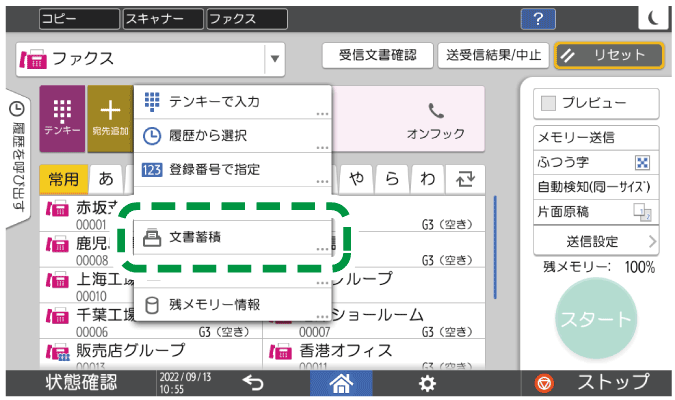Open settings with gear icon
This screenshot has width=675, height=400.
click(x=427, y=383)
